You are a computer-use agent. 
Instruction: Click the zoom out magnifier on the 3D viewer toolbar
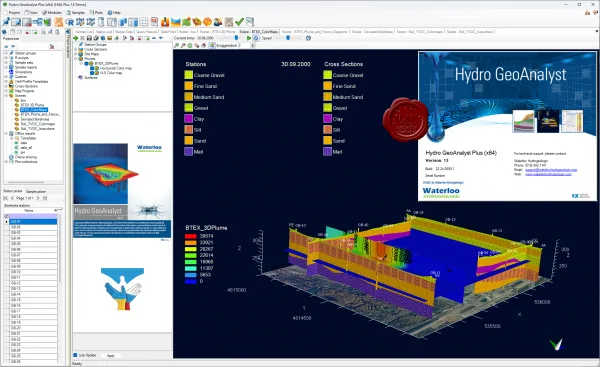tap(183, 46)
